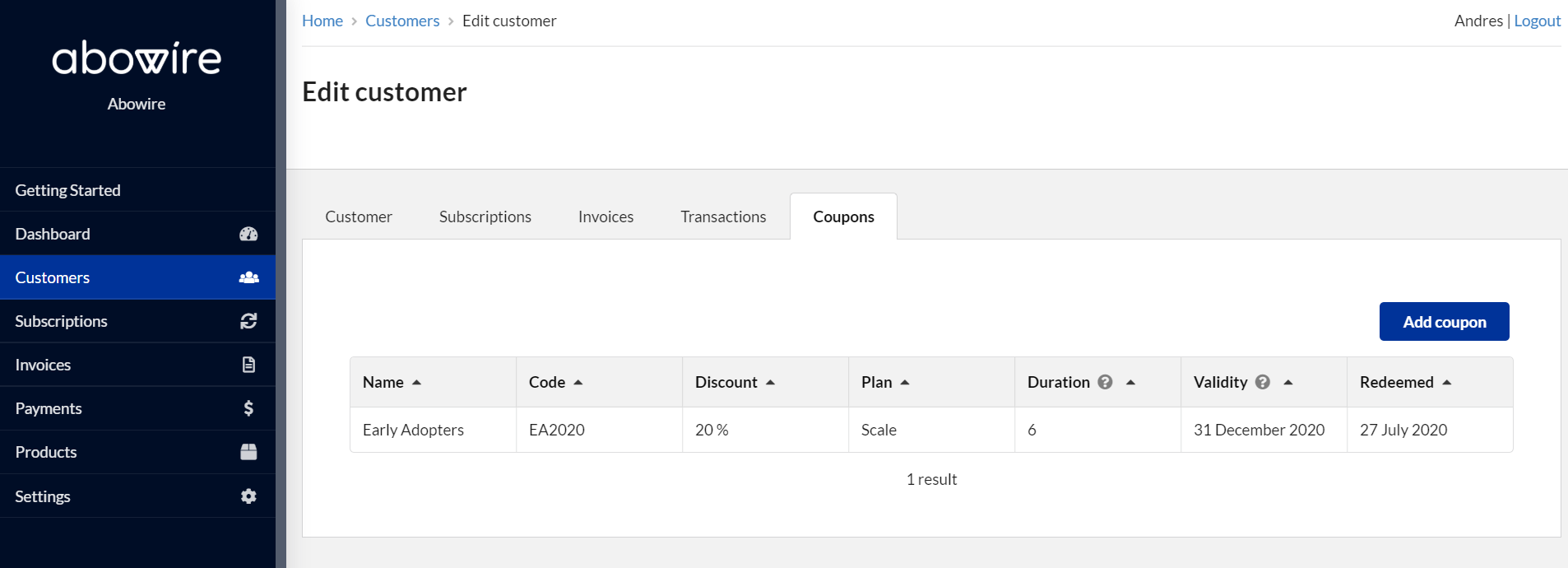Click the Logout link
Image resolution: width=1568 pixels, height=568 pixels.
pyautogui.click(x=1537, y=21)
